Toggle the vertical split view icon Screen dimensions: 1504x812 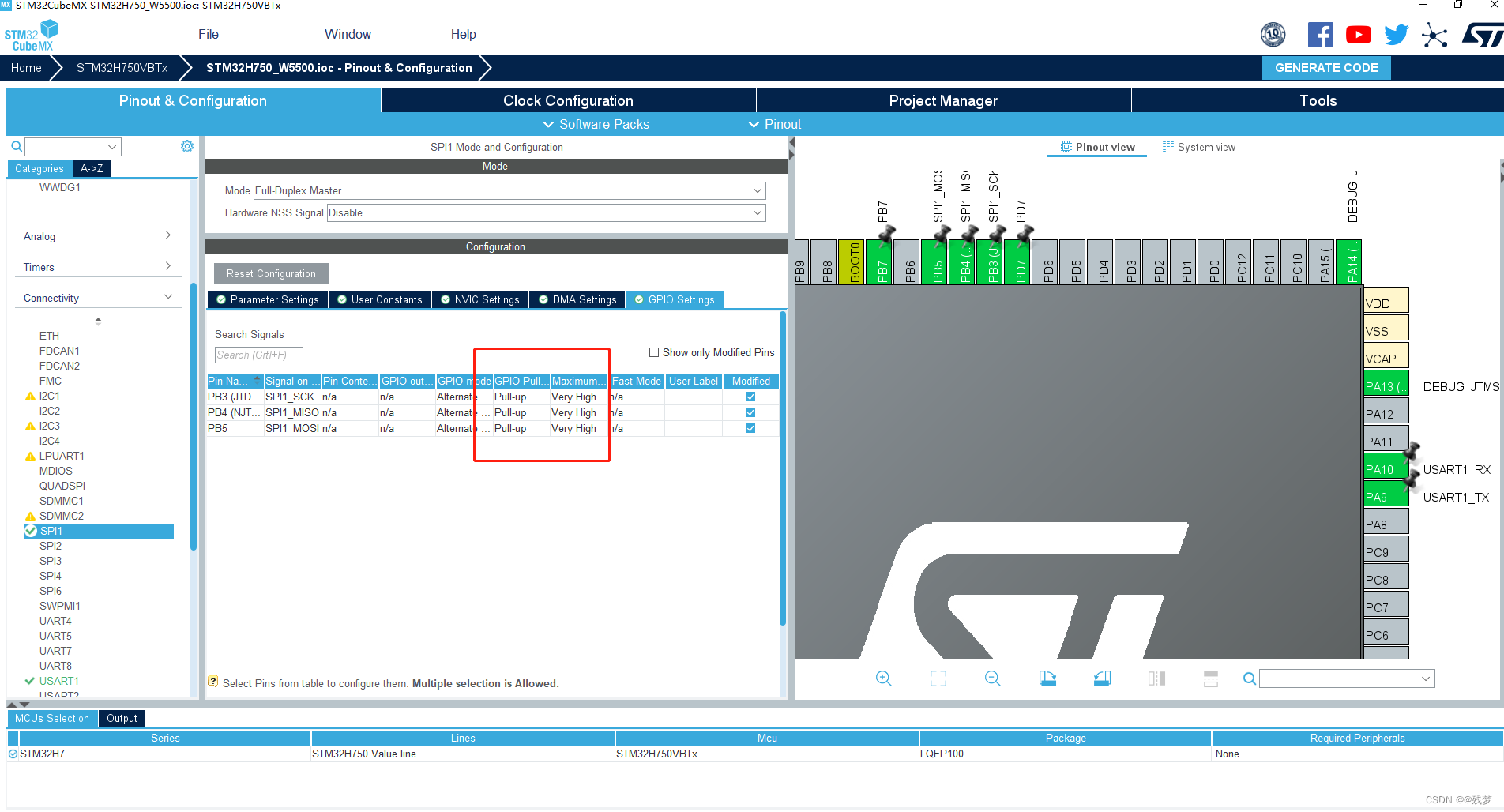click(x=1156, y=679)
